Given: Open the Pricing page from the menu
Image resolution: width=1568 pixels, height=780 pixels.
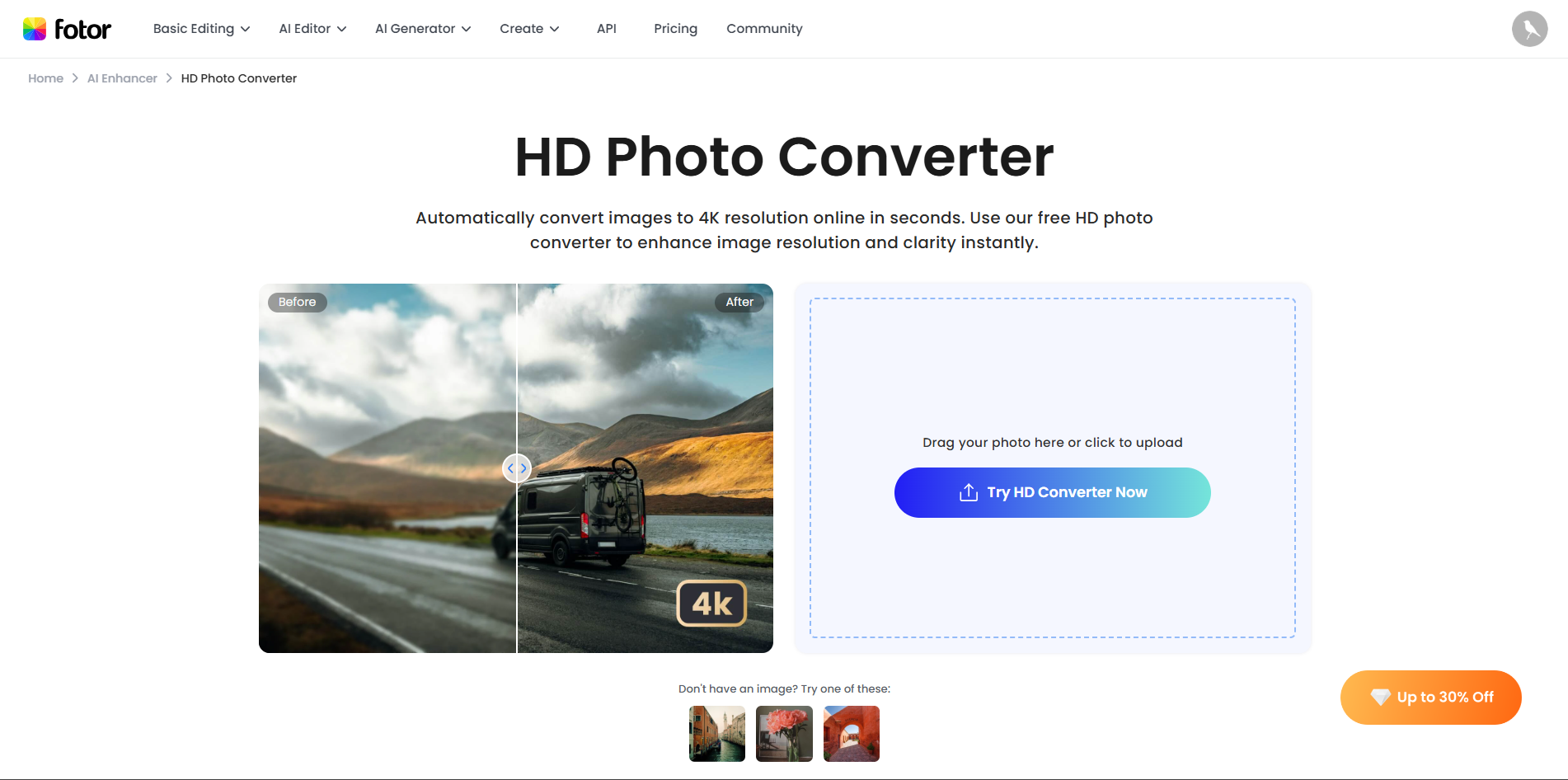Looking at the screenshot, I should click(x=675, y=28).
